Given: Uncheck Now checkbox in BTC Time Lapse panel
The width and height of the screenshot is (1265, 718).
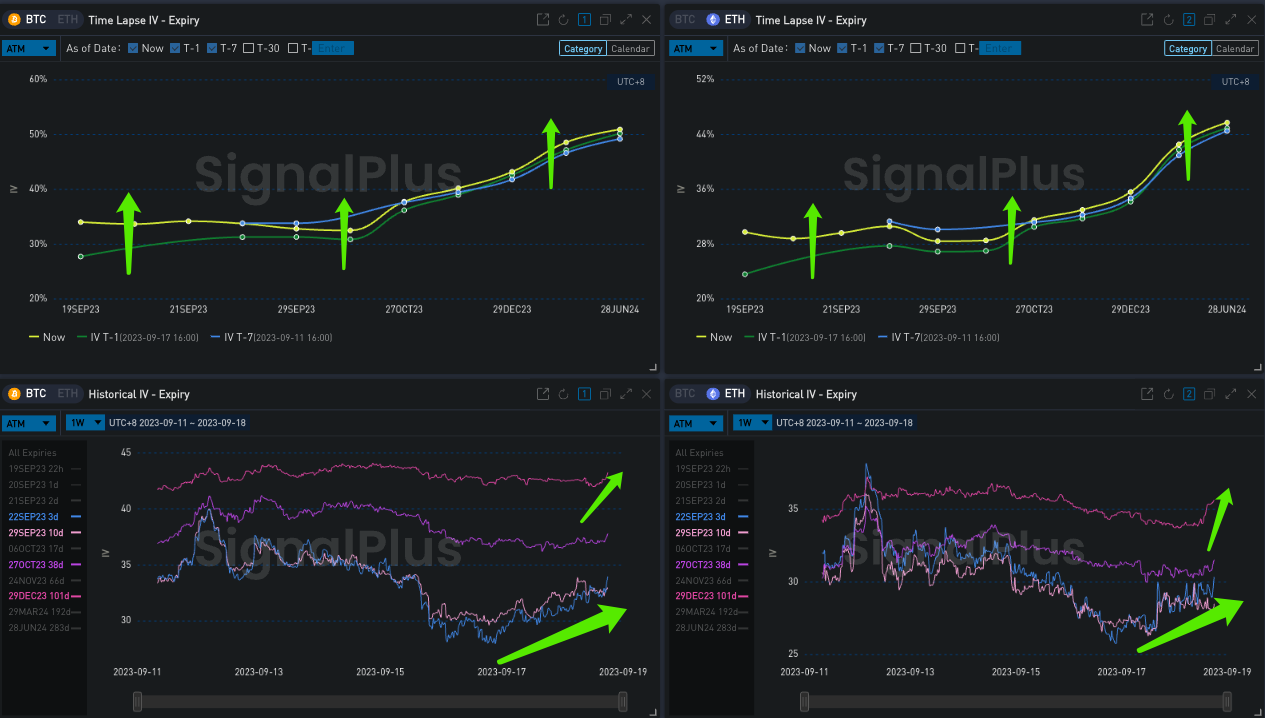Looking at the screenshot, I should click(133, 48).
